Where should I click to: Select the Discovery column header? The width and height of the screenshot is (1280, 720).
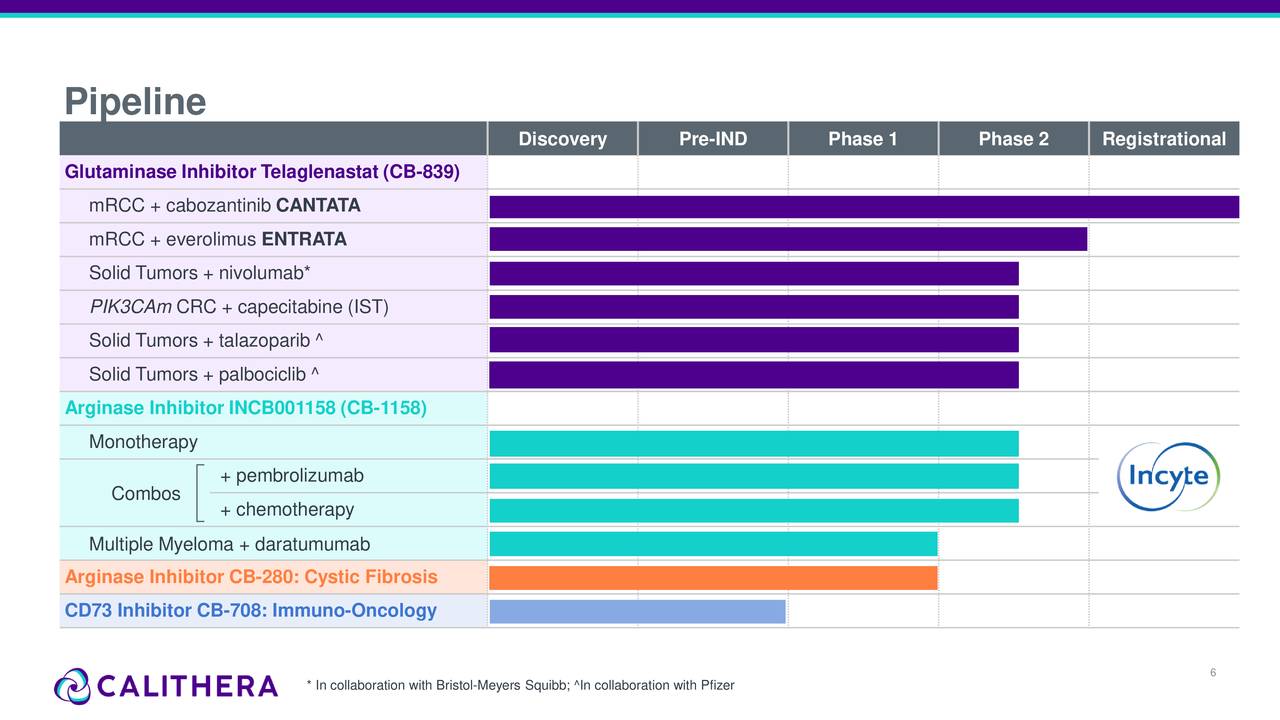pos(562,139)
